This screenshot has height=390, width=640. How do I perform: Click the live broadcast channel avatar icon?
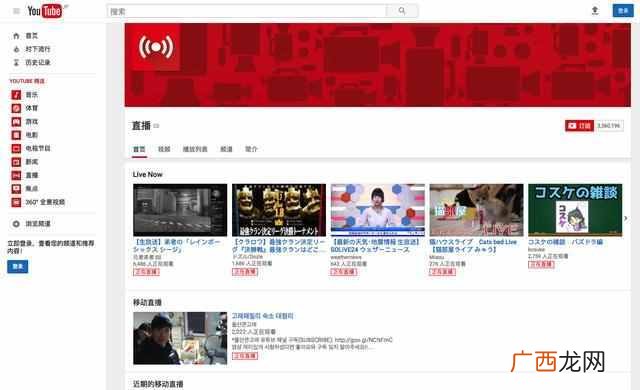(156, 47)
